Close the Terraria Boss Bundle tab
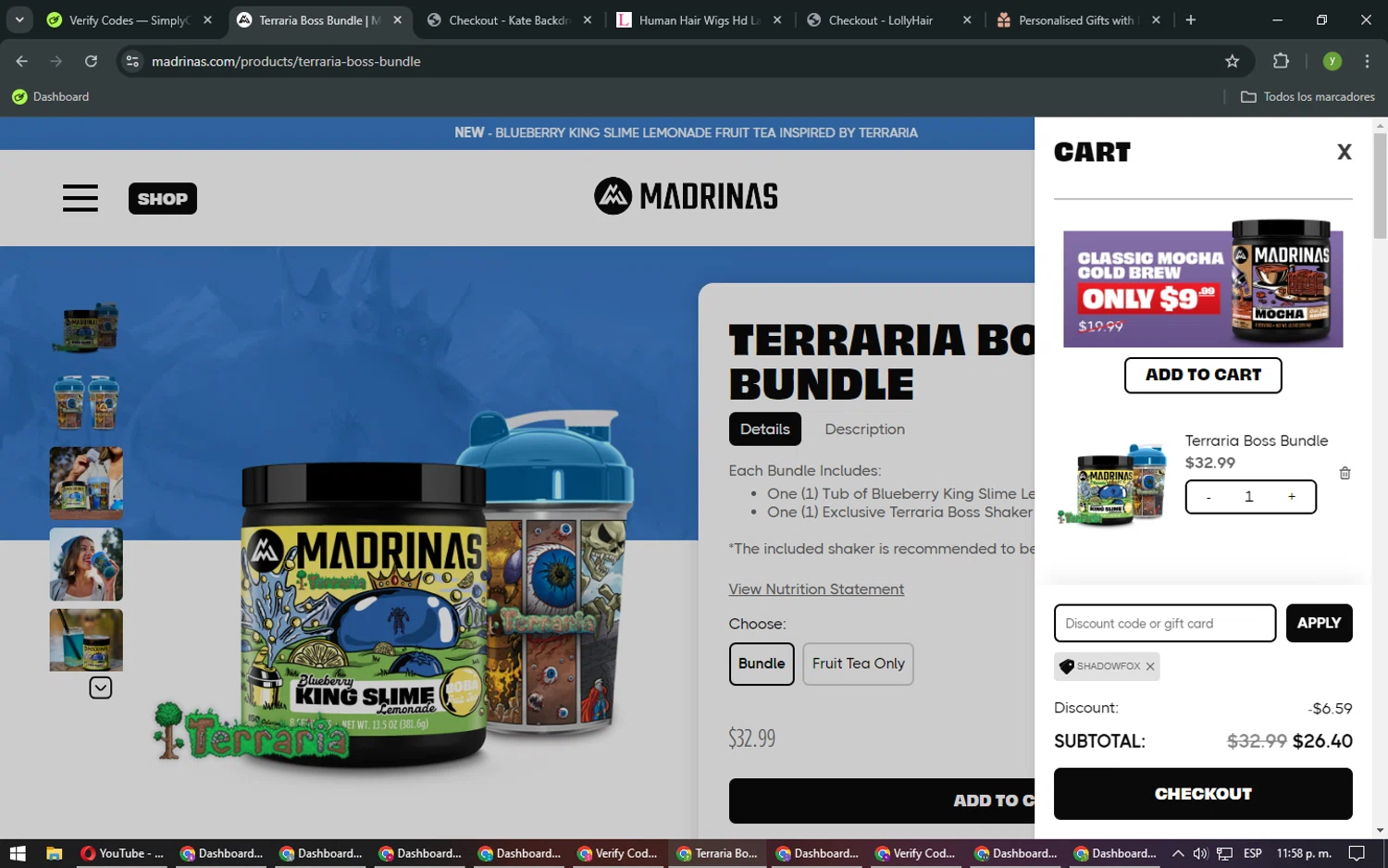 [397, 19]
